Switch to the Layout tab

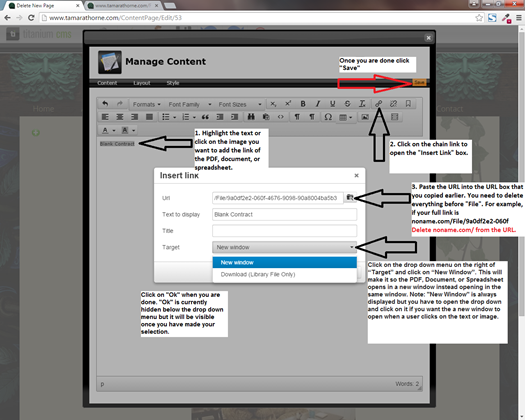click(x=142, y=83)
